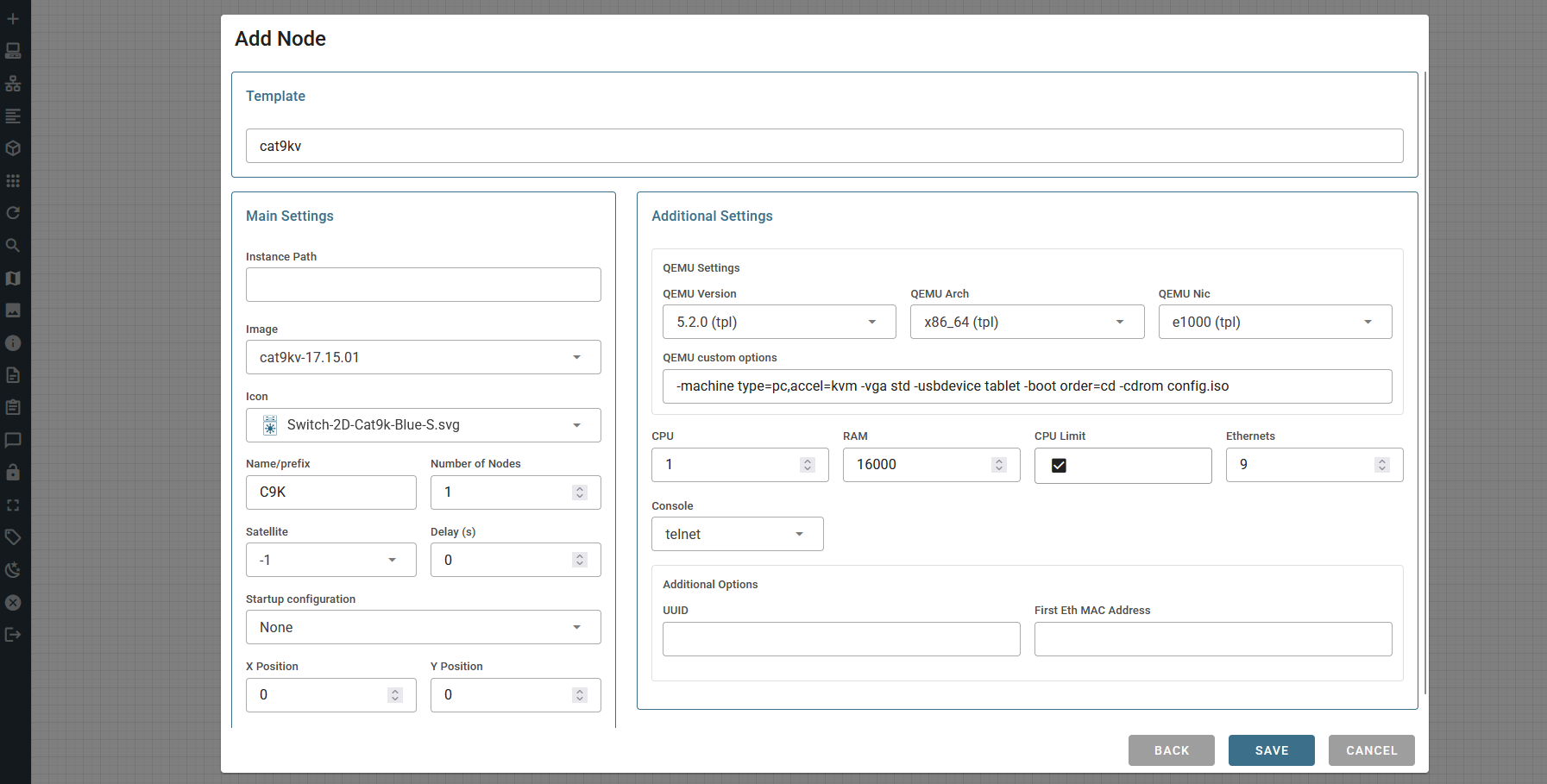Click the Ethernets stepper arrows
Screen dimensions: 1547x784
[1382, 465]
